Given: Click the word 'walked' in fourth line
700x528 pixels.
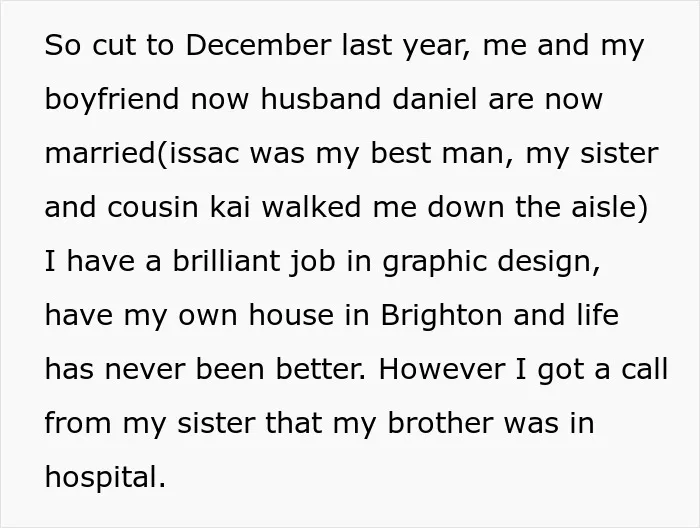Looking at the screenshot, I should coord(311,207).
